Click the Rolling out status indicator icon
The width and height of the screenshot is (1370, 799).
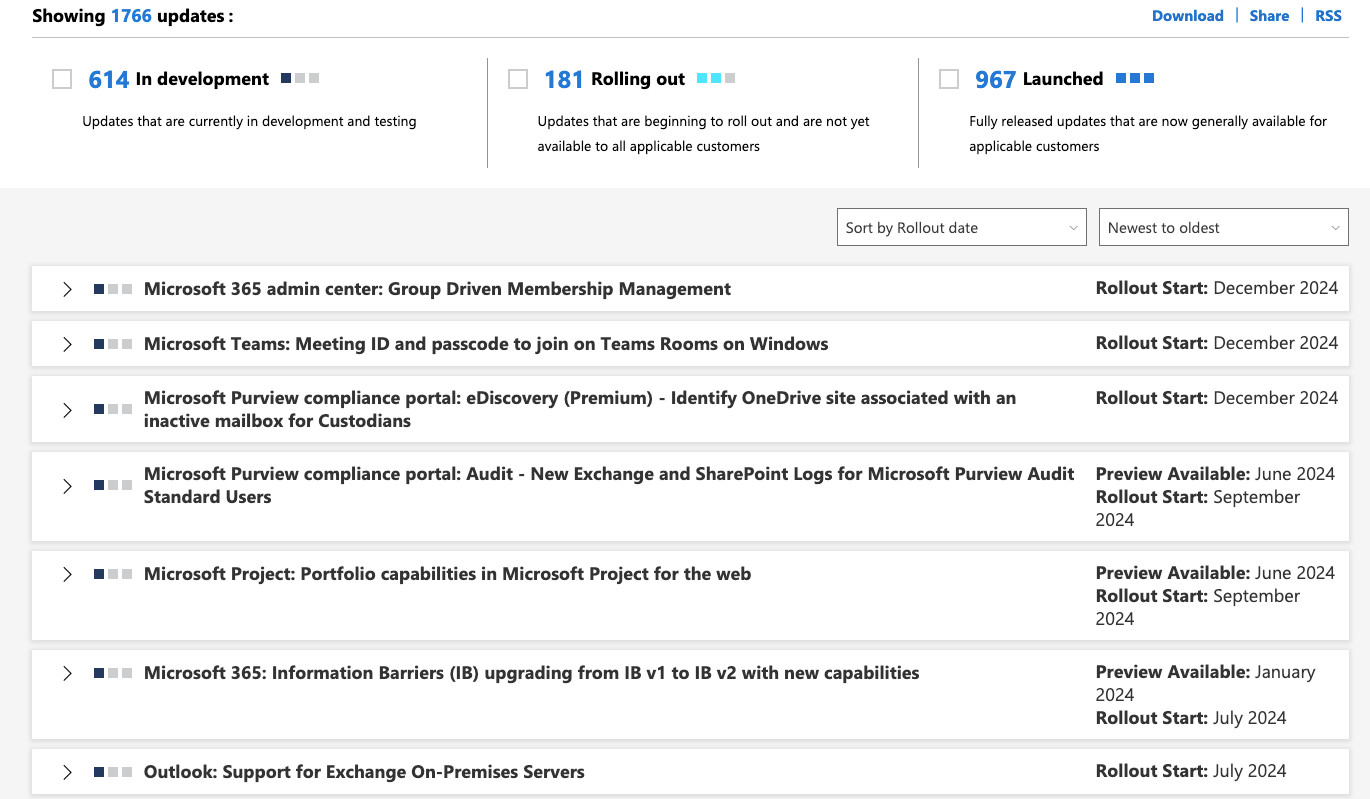tap(716, 77)
